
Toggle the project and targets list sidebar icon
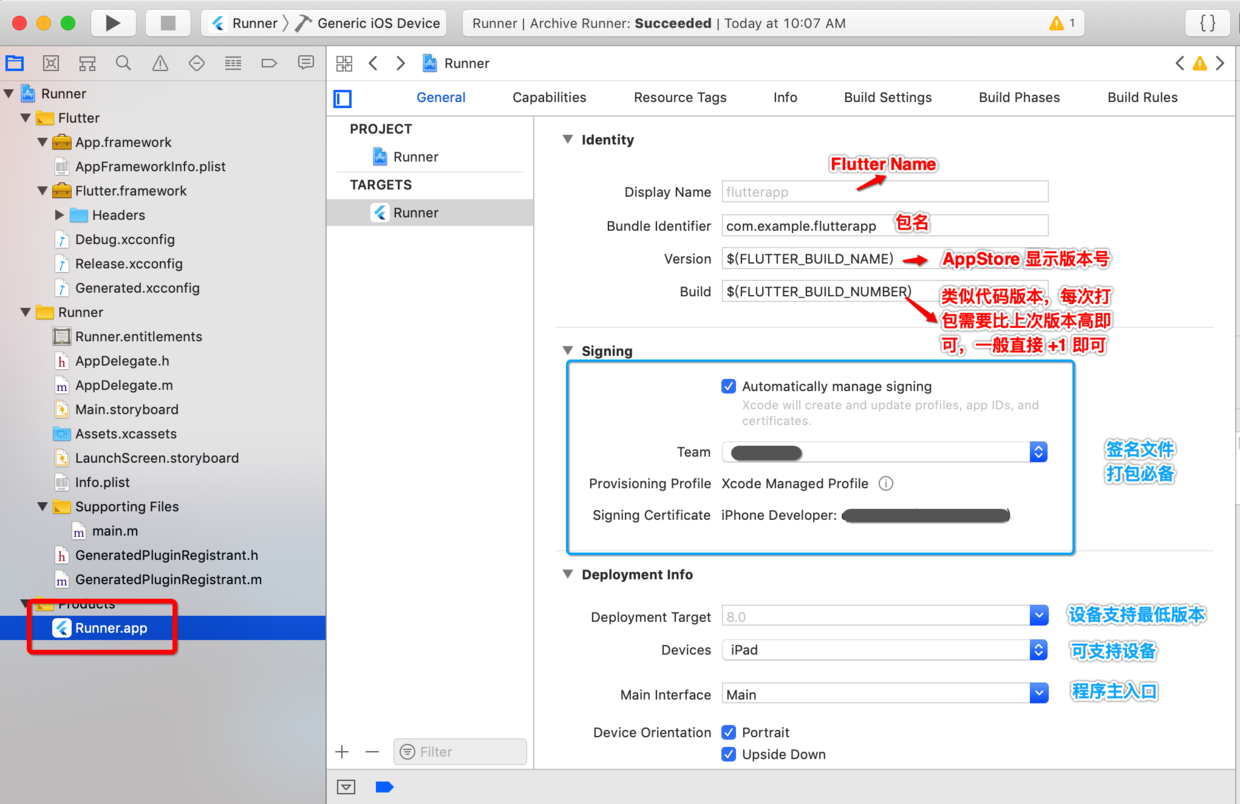343,98
